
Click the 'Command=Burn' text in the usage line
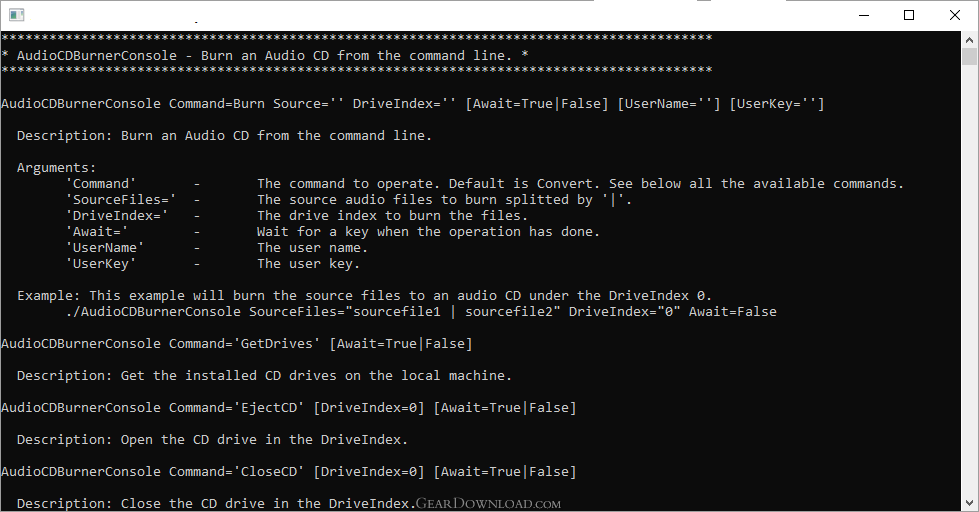coord(217,104)
